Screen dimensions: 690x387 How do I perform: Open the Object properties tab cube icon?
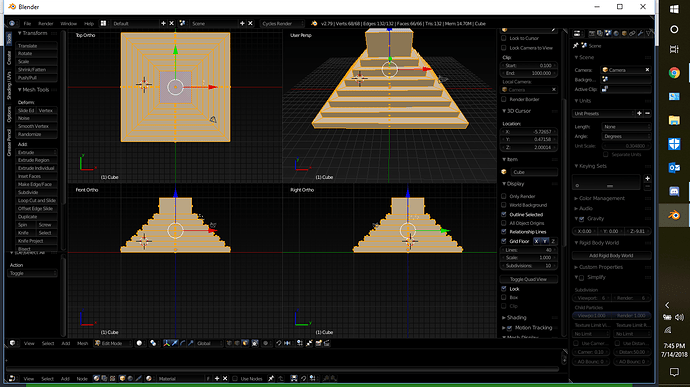click(624, 33)
